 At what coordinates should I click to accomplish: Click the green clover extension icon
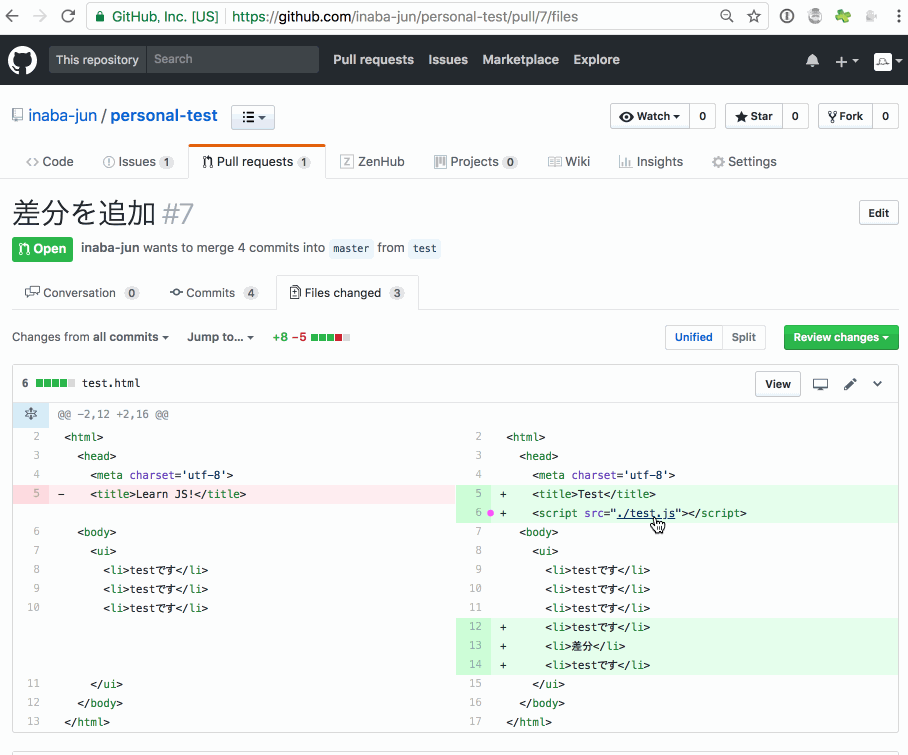tap(843, 16)
